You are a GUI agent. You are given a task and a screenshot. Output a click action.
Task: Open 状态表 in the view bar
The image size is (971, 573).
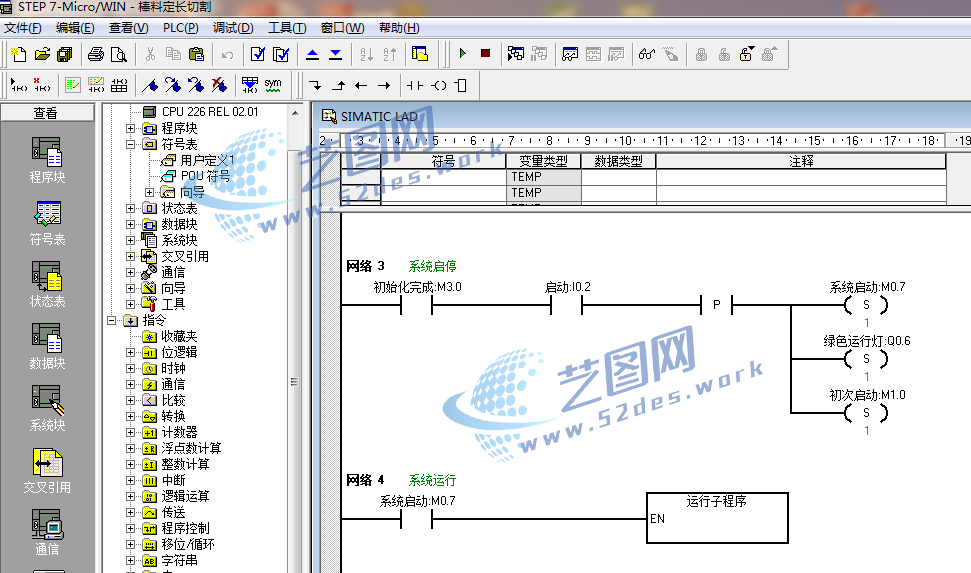(x=47, y=285)
